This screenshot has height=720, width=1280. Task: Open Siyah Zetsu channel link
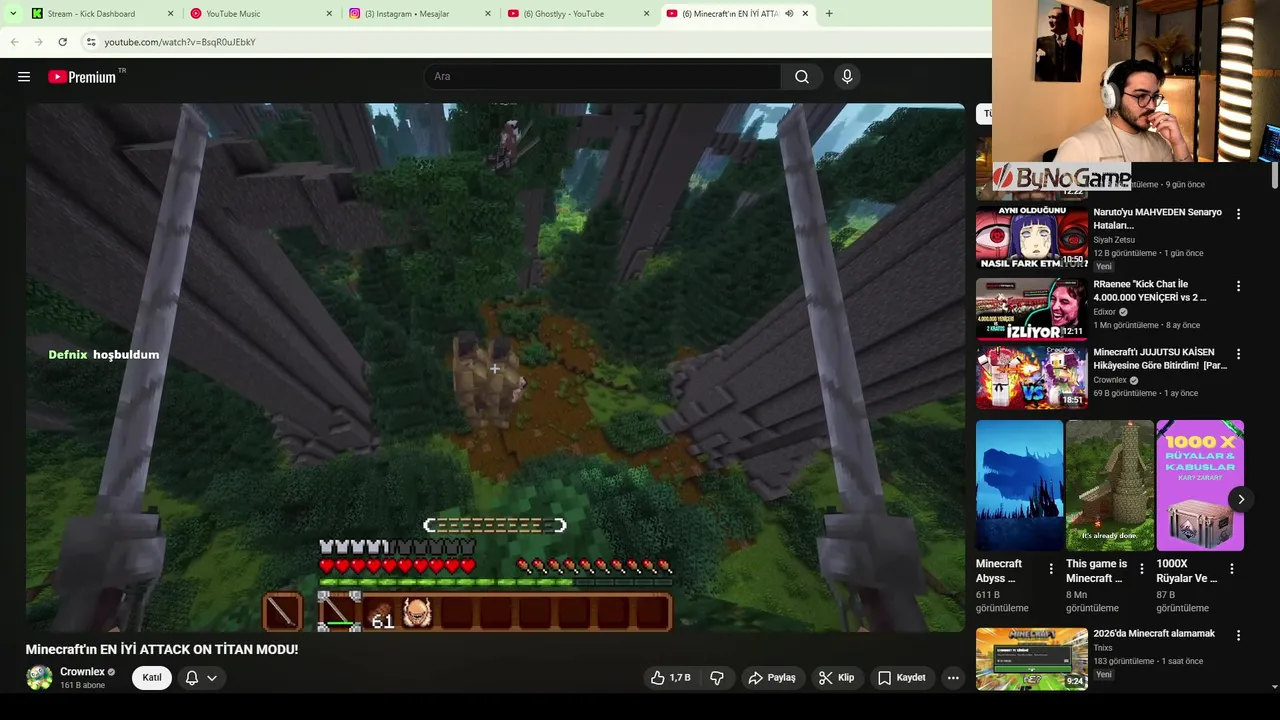[x=1114, y=240]
